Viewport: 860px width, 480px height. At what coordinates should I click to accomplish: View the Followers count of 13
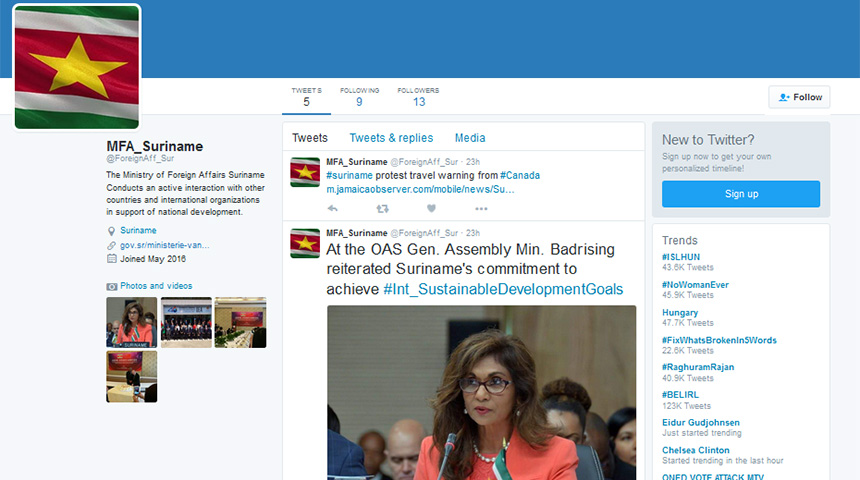(418, 97)
